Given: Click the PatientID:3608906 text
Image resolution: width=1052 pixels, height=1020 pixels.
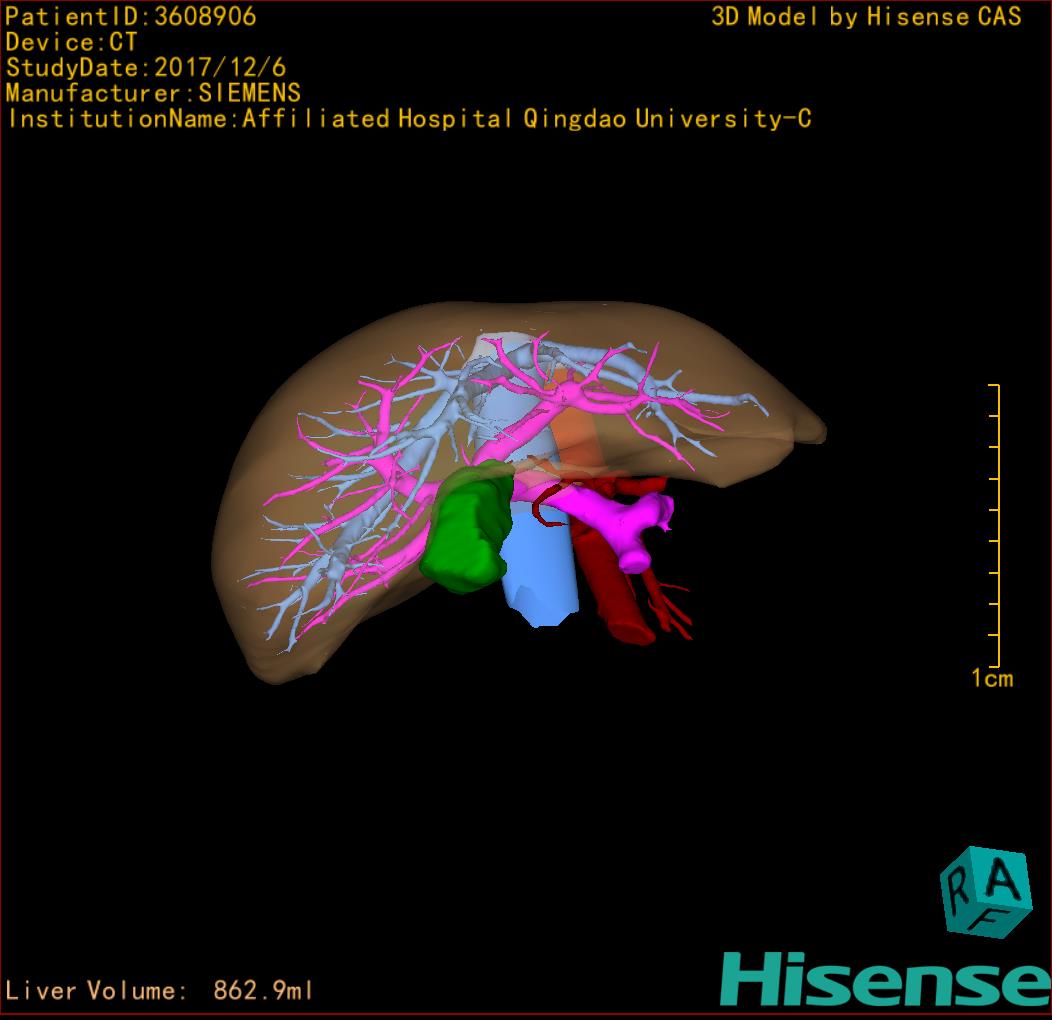Looking at the screenshot, I should coord(131,17).
